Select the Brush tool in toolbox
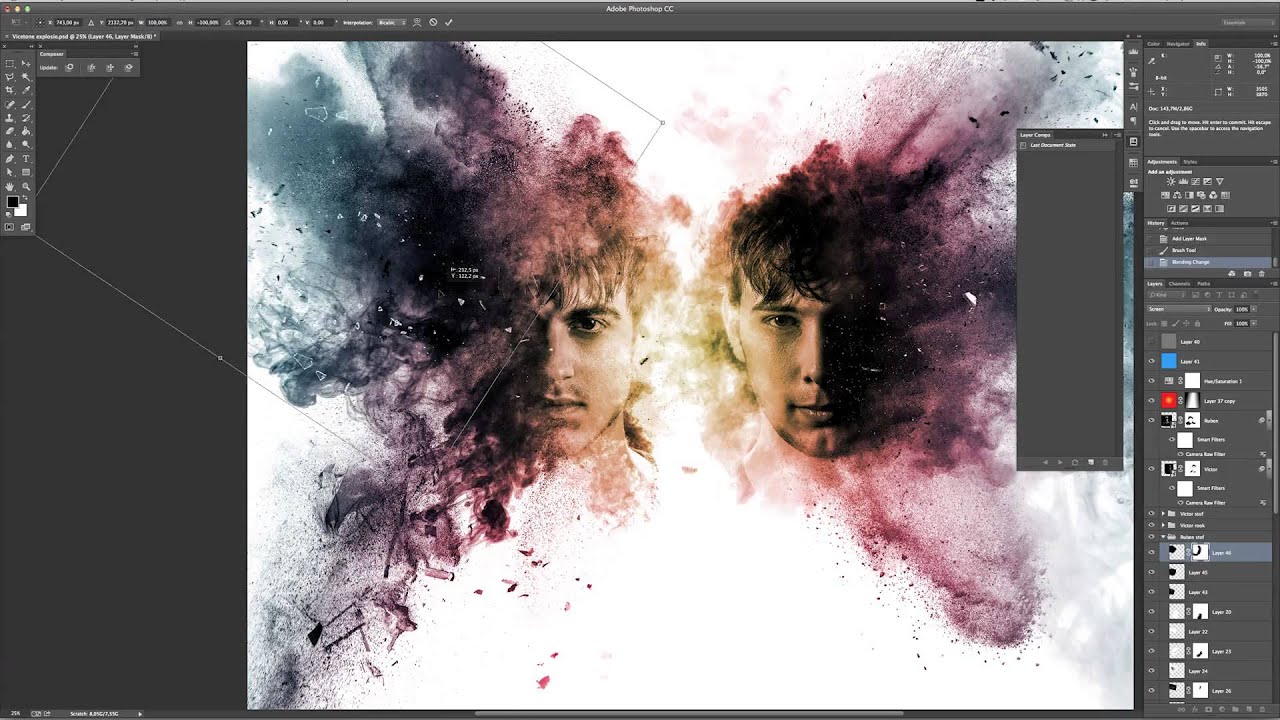 click(26, 104)
